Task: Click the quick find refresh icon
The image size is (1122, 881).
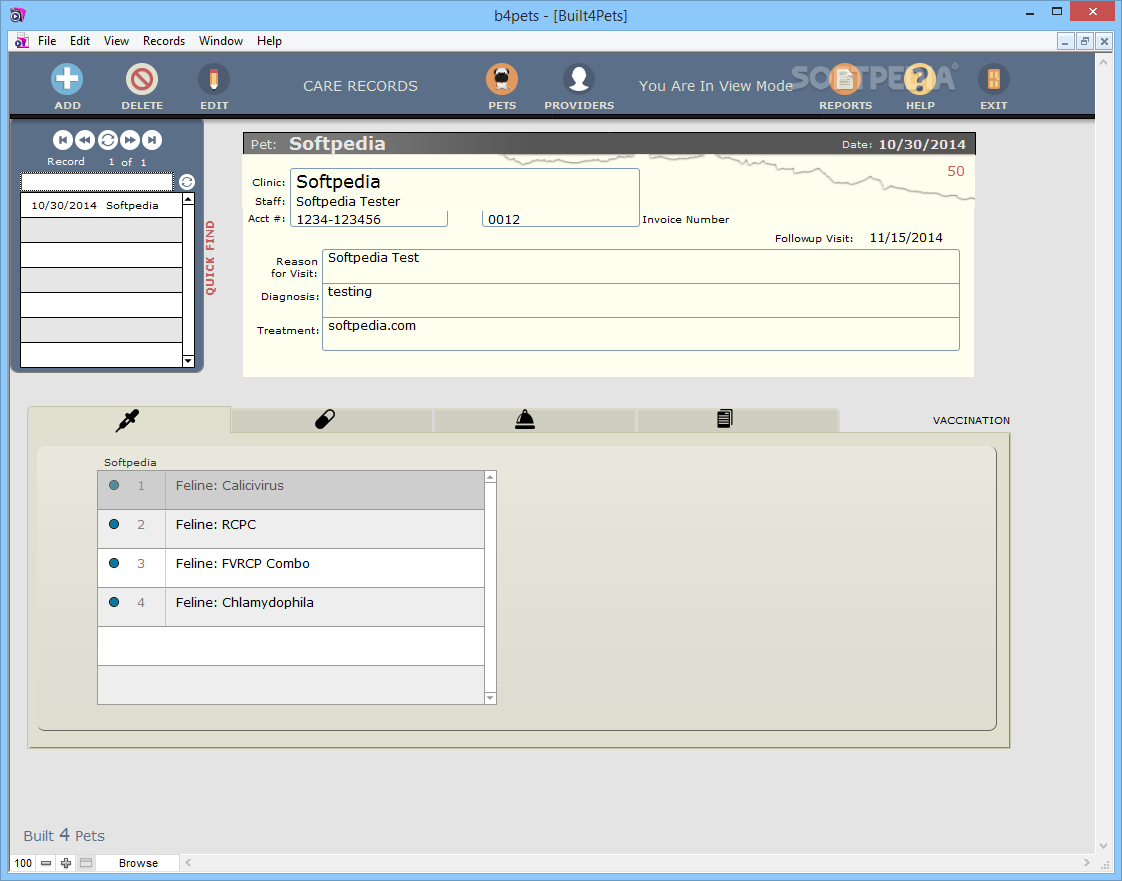Action: click(x=187, y=182)
